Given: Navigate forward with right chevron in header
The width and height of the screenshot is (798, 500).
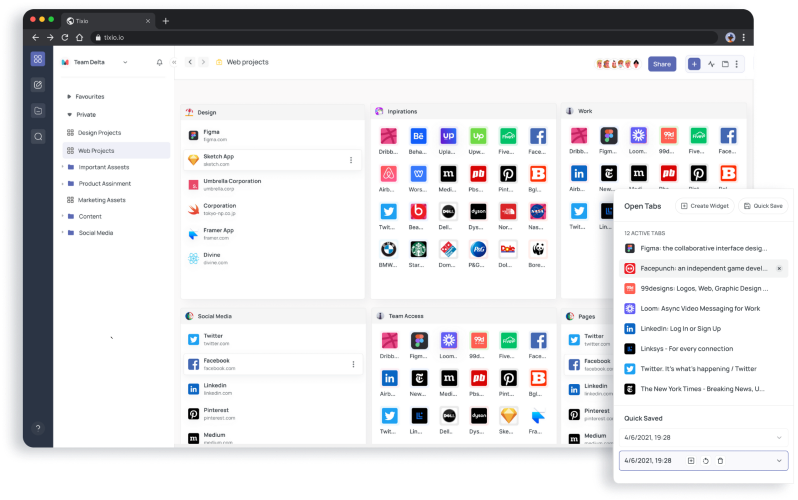Looking at the screenshot, I should (203, 62).
